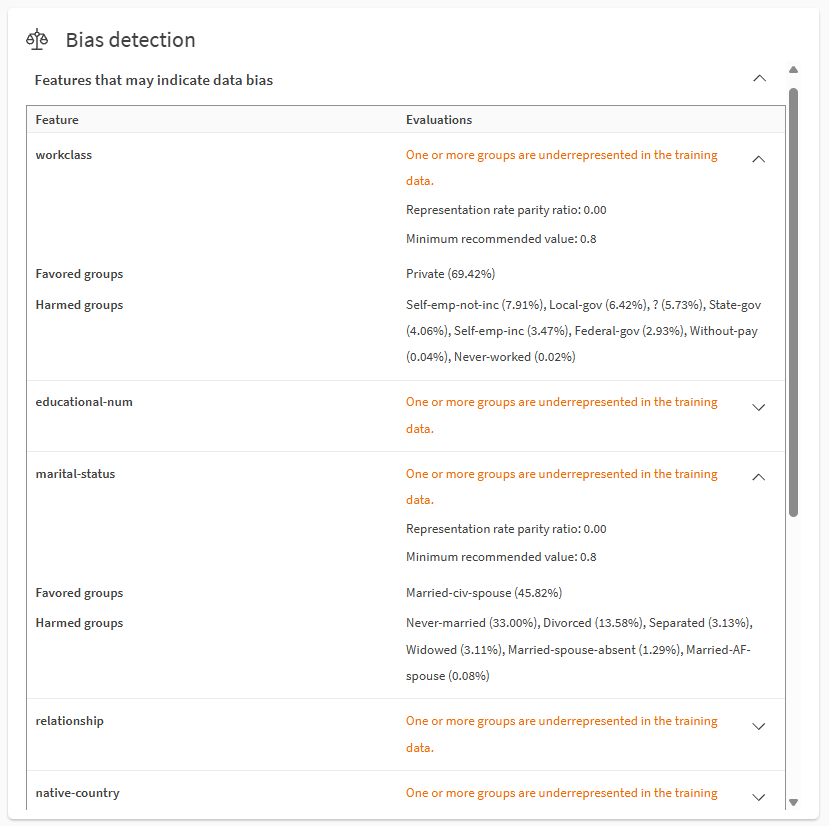
Task: Click the Feature column header
Action: click(57, 119)
